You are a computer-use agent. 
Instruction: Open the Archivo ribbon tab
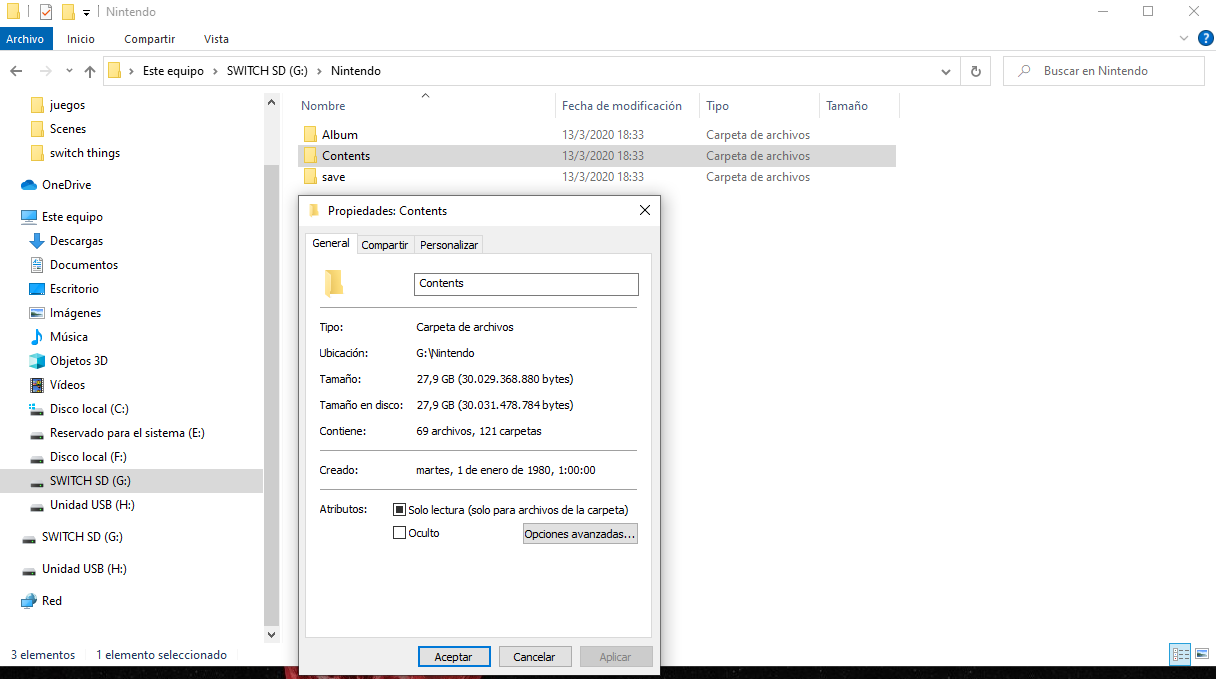(x=25, y=39)
